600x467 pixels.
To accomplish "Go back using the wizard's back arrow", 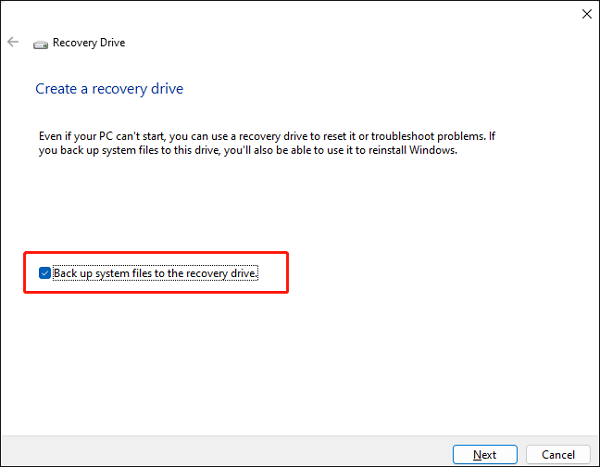I will point(12,43).
